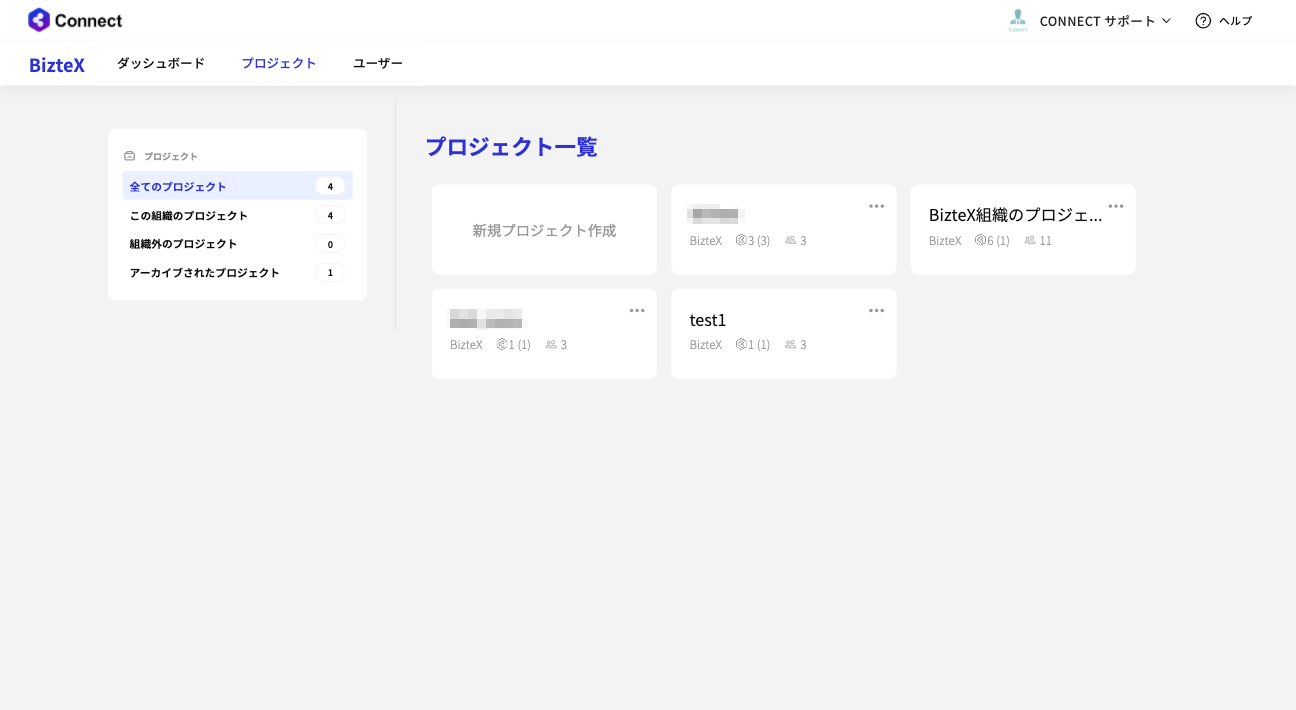
Task: Click the members icon on the test1 card
Action: [791, 344]
